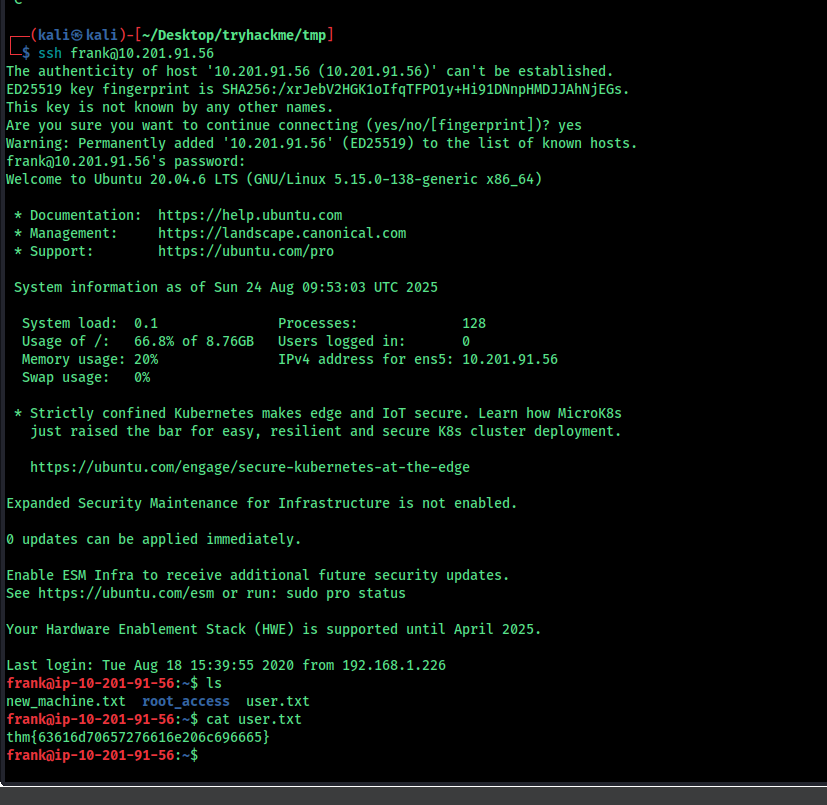Click the 'Swap usage: 0%' entry
The height and width of the screenshot is (805, 827).
point(86,378)
